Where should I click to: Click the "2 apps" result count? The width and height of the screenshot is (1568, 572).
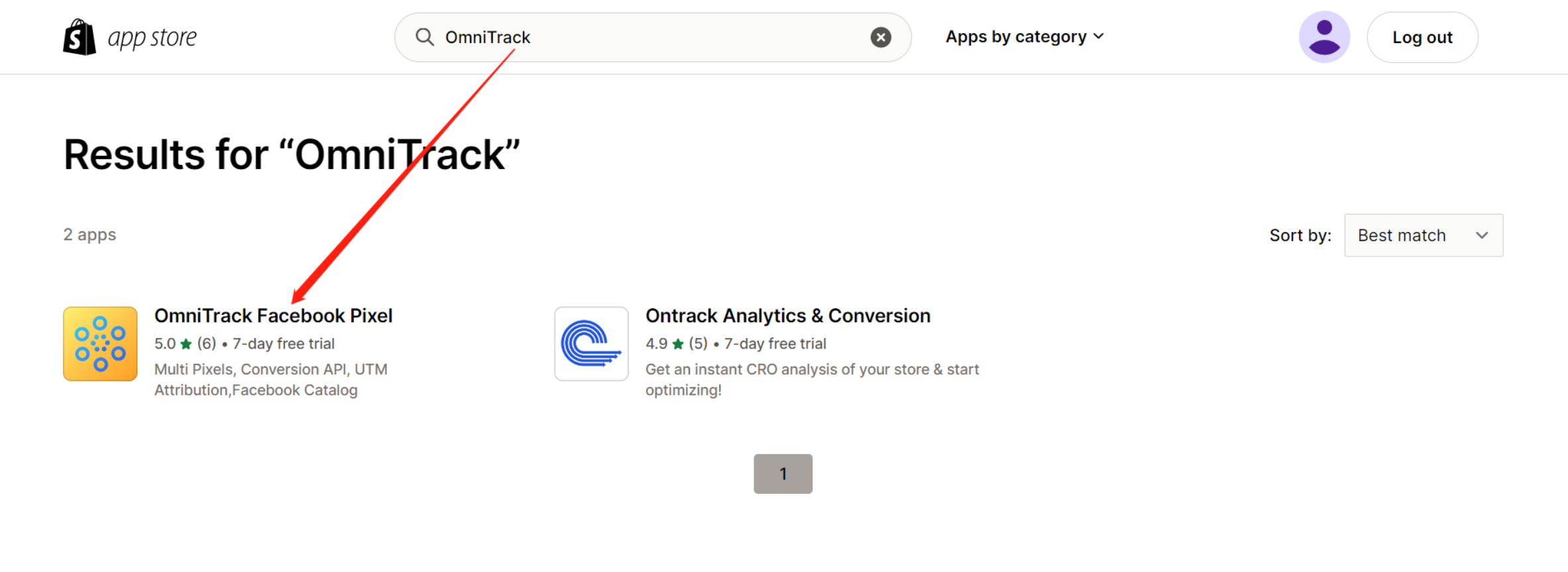(x=89, y=235)
